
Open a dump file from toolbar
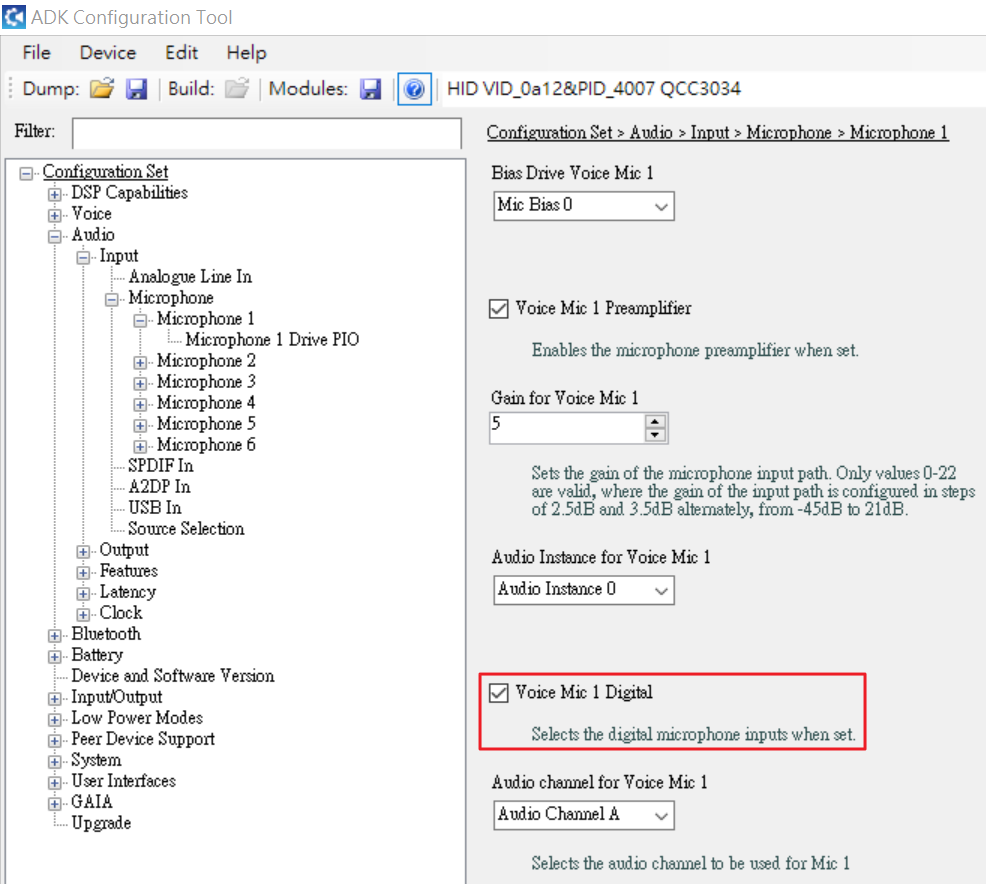coord(101,89)
